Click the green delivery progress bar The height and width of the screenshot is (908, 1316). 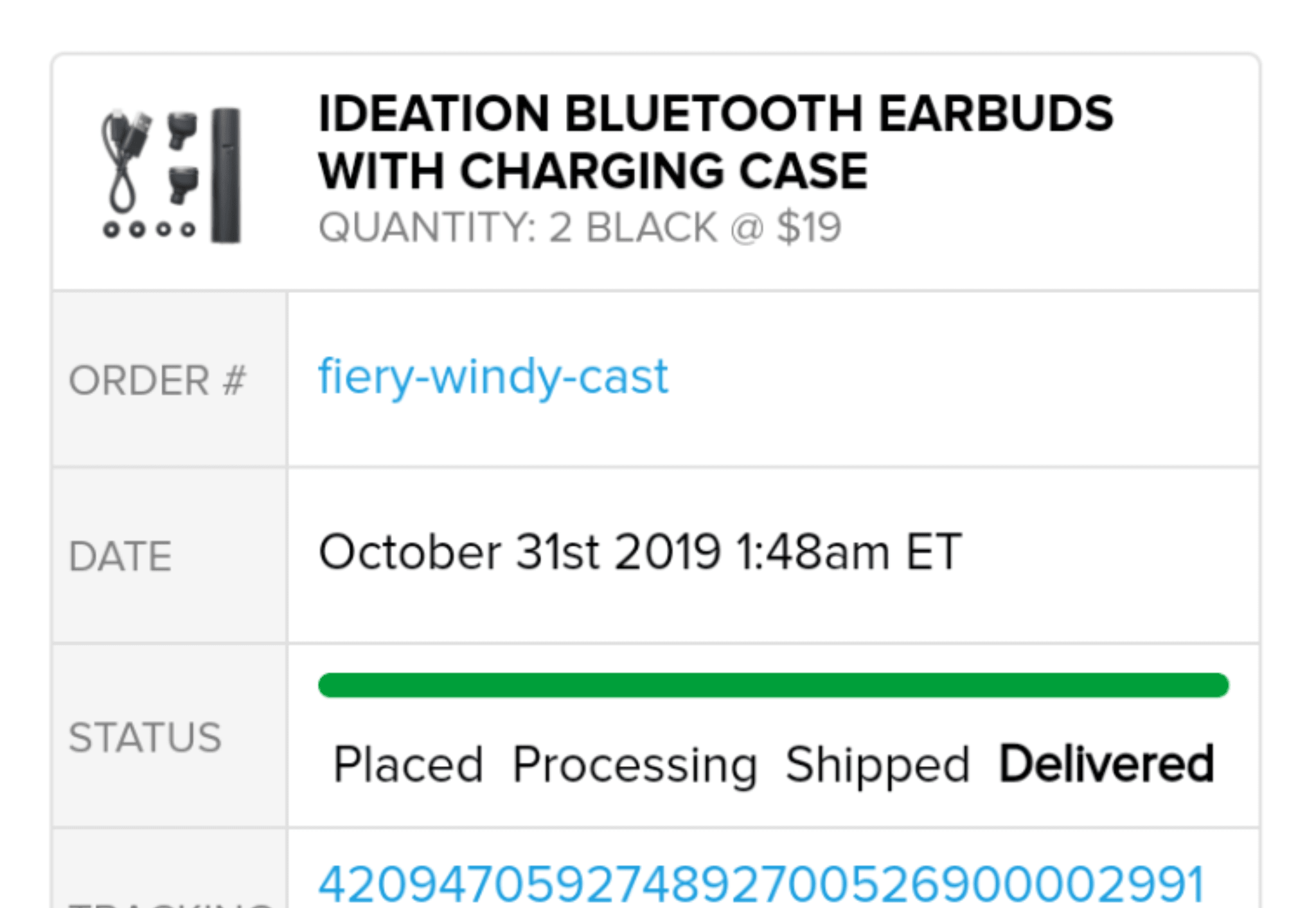772,685
